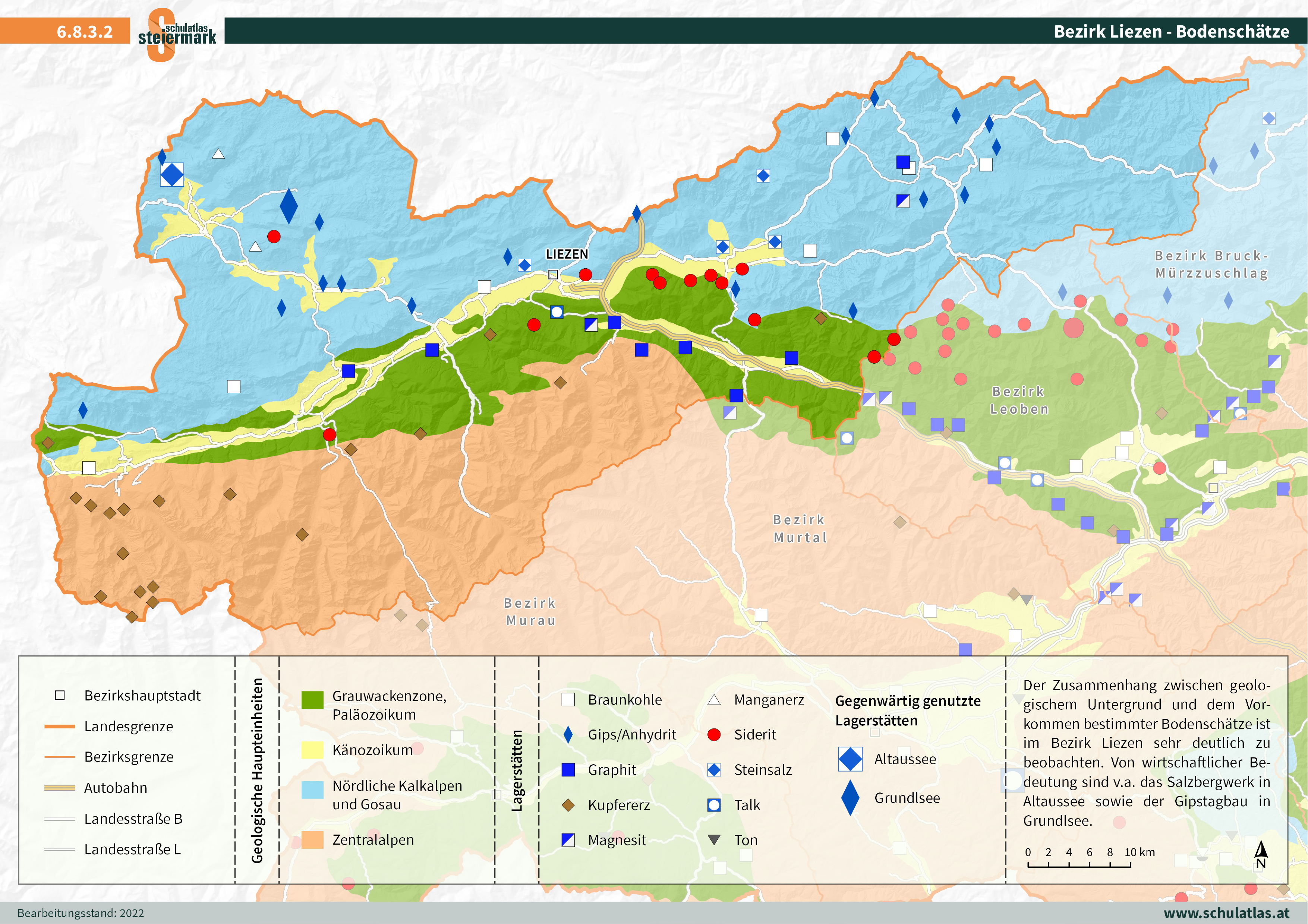Click the Graphit blue square legend icon

pyautogui.click(x=568, y=770)
